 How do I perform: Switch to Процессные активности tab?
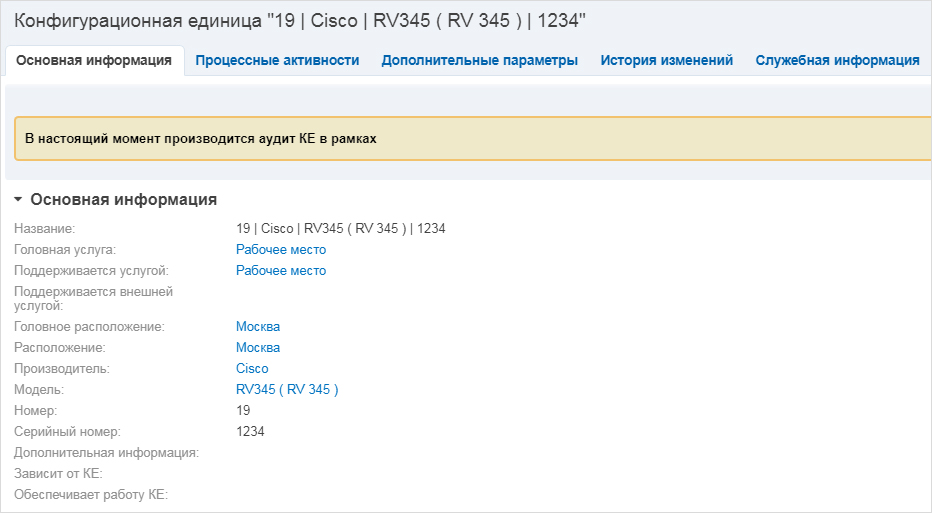tap(277, 61)
